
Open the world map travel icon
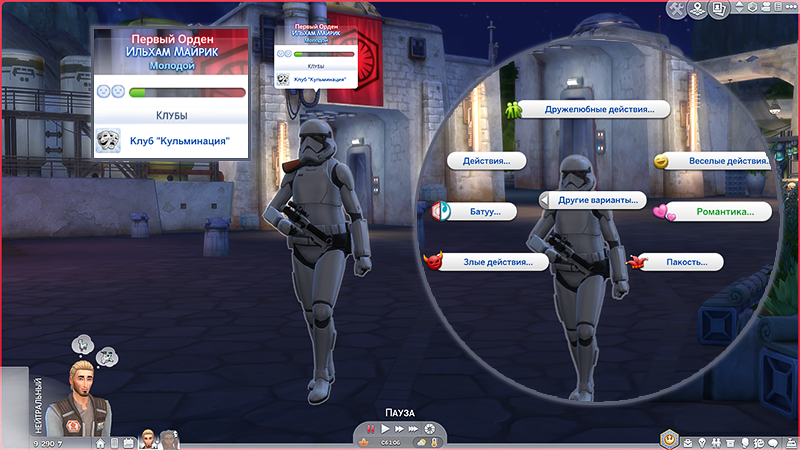click(697, 9)
